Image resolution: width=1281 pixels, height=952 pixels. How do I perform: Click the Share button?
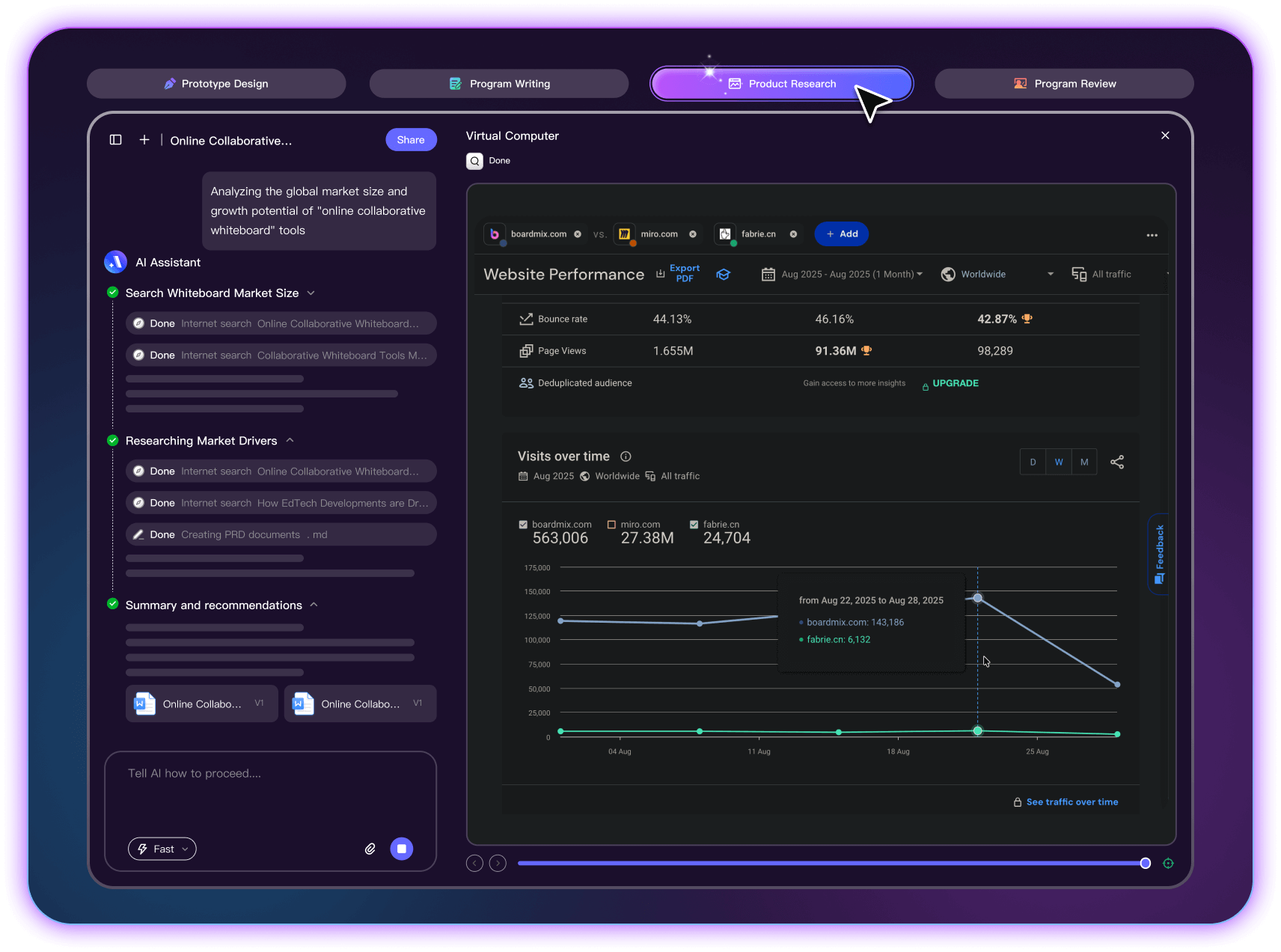pos(411,140)
